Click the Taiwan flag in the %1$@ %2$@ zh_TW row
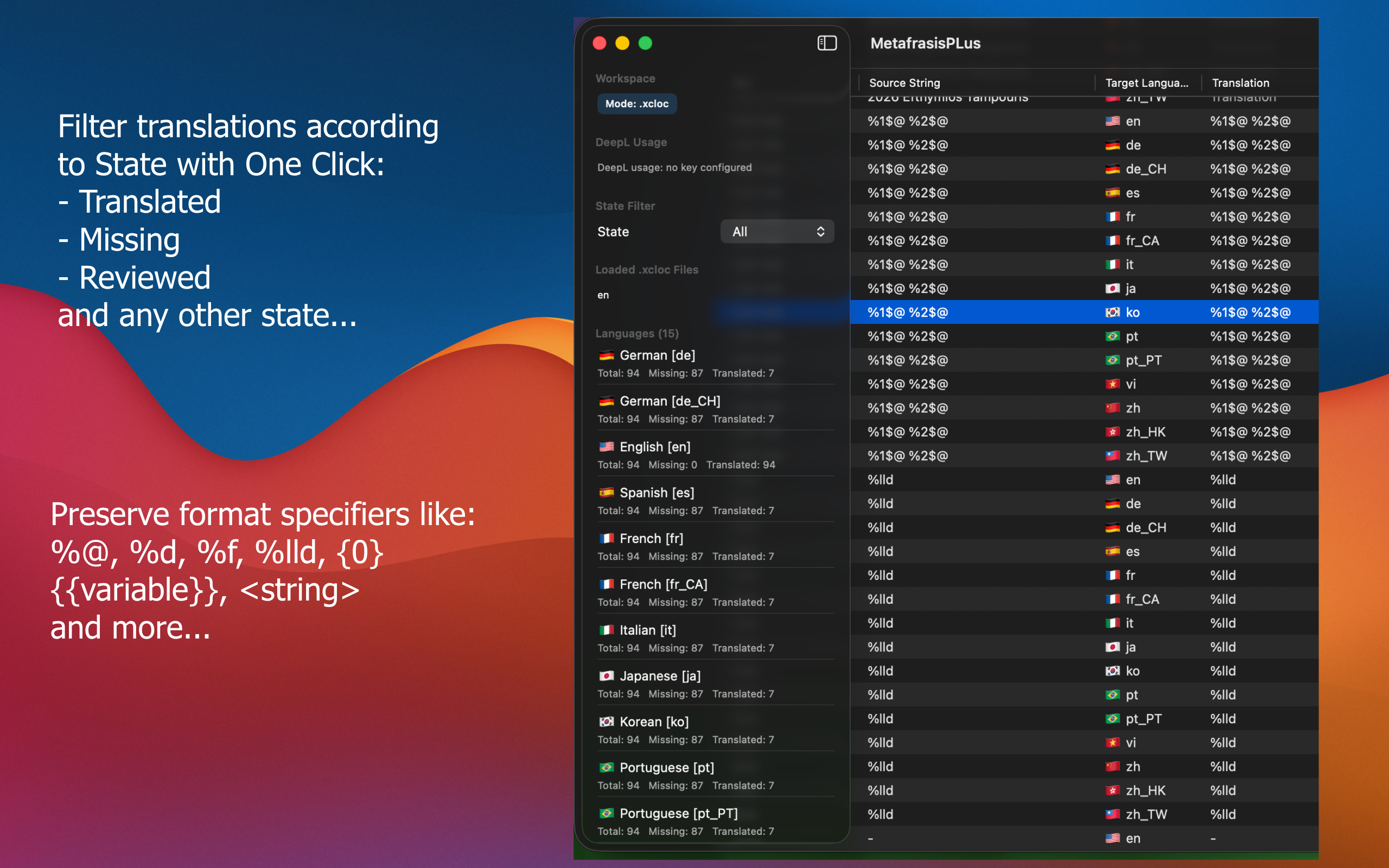This screenshot has width=1389, height=868. click(x=1112, y=456)
